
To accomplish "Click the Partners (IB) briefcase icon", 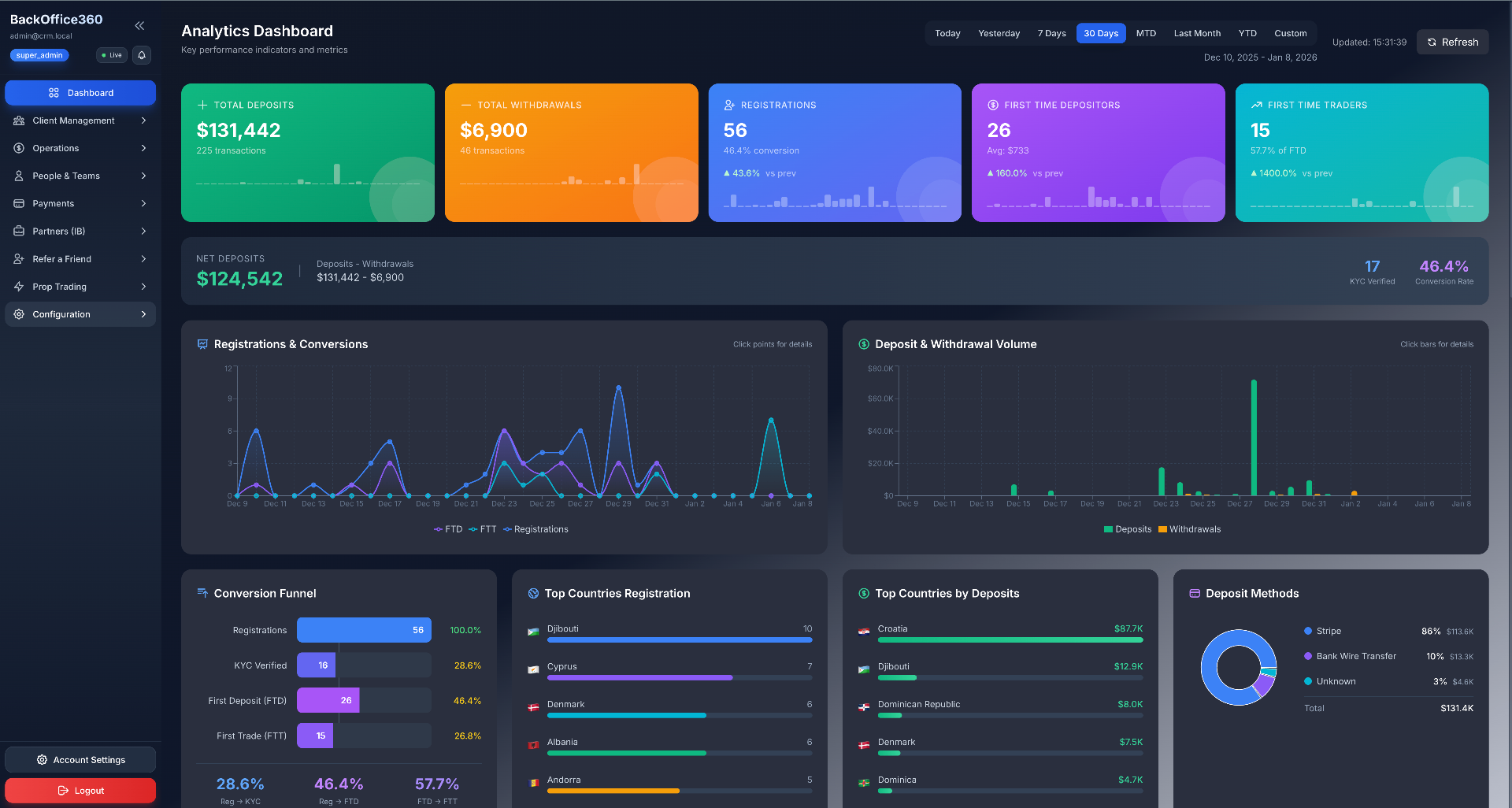I will [19, 232].
